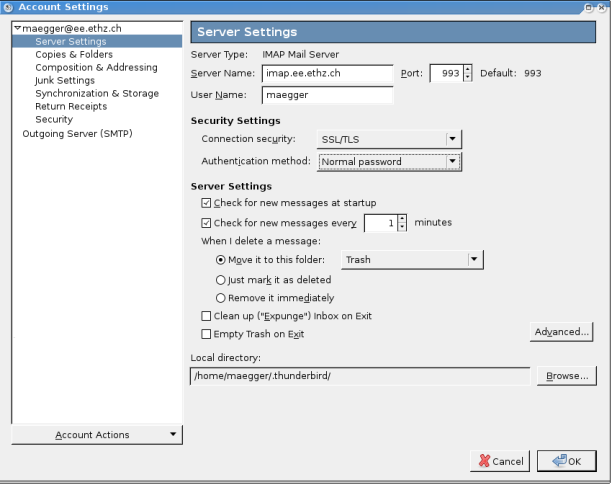
Task: Select Just mark it as deleted
Action: click(221, 280)
